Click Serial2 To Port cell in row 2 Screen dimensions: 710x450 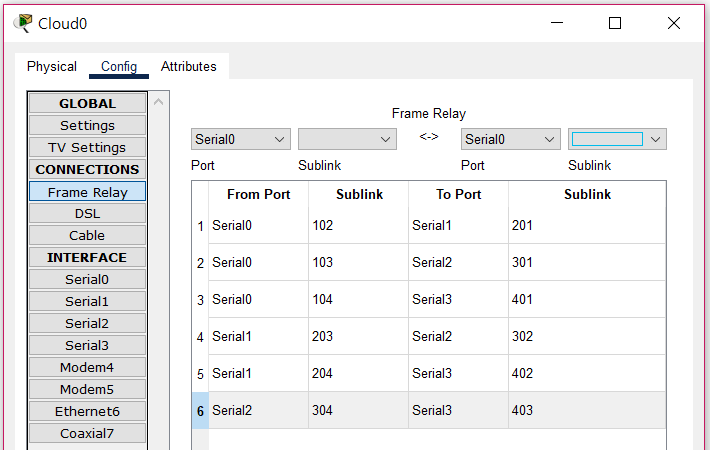(459, 263)
